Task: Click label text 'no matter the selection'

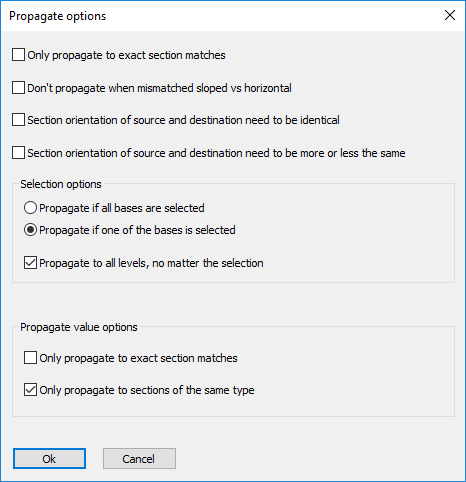Action: tap(208, 263)
